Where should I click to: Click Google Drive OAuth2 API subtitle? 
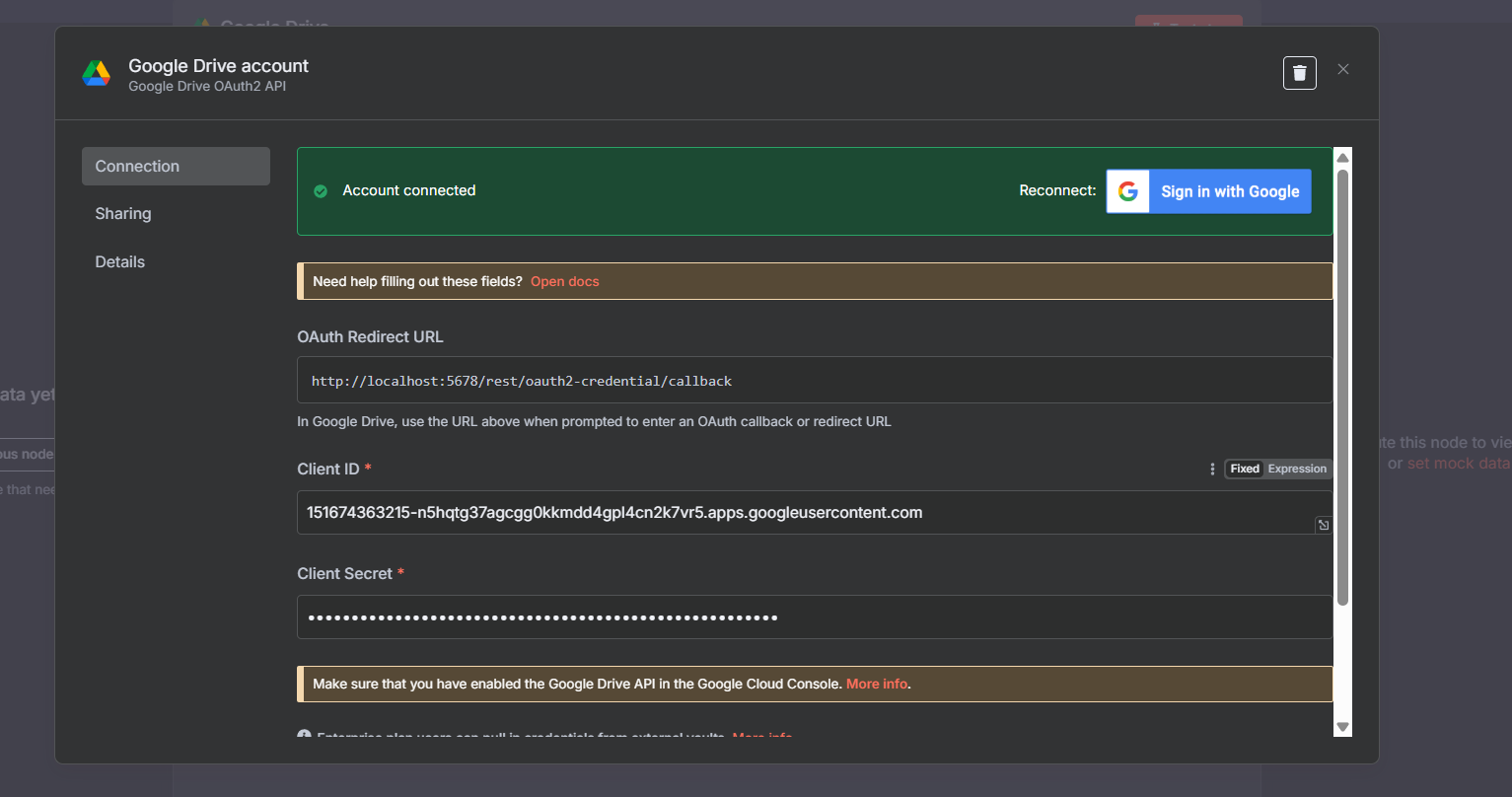pos(207,87)
